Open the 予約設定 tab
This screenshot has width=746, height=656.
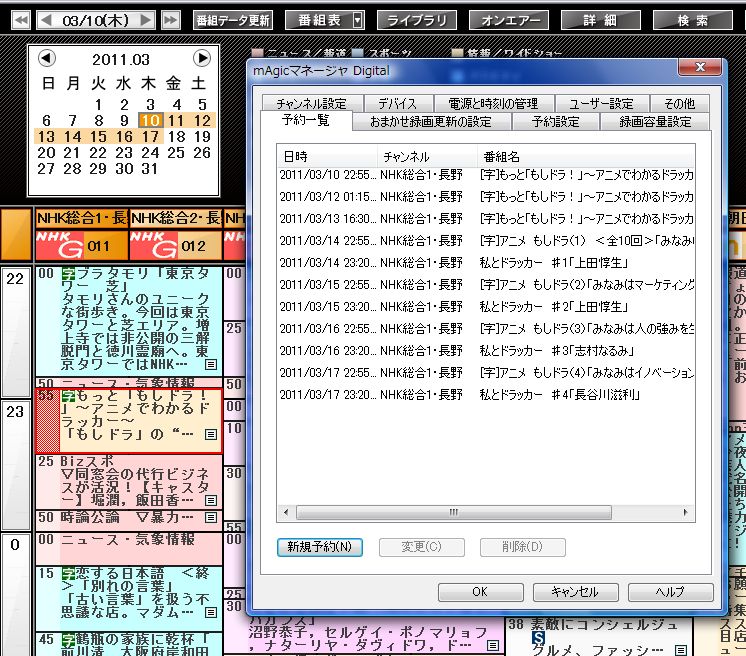[556, 121]
